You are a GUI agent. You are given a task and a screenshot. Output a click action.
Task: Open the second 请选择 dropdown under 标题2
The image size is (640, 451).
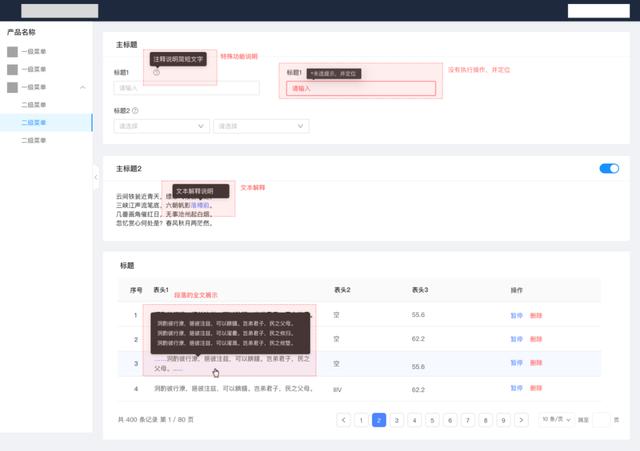[261, 126]
